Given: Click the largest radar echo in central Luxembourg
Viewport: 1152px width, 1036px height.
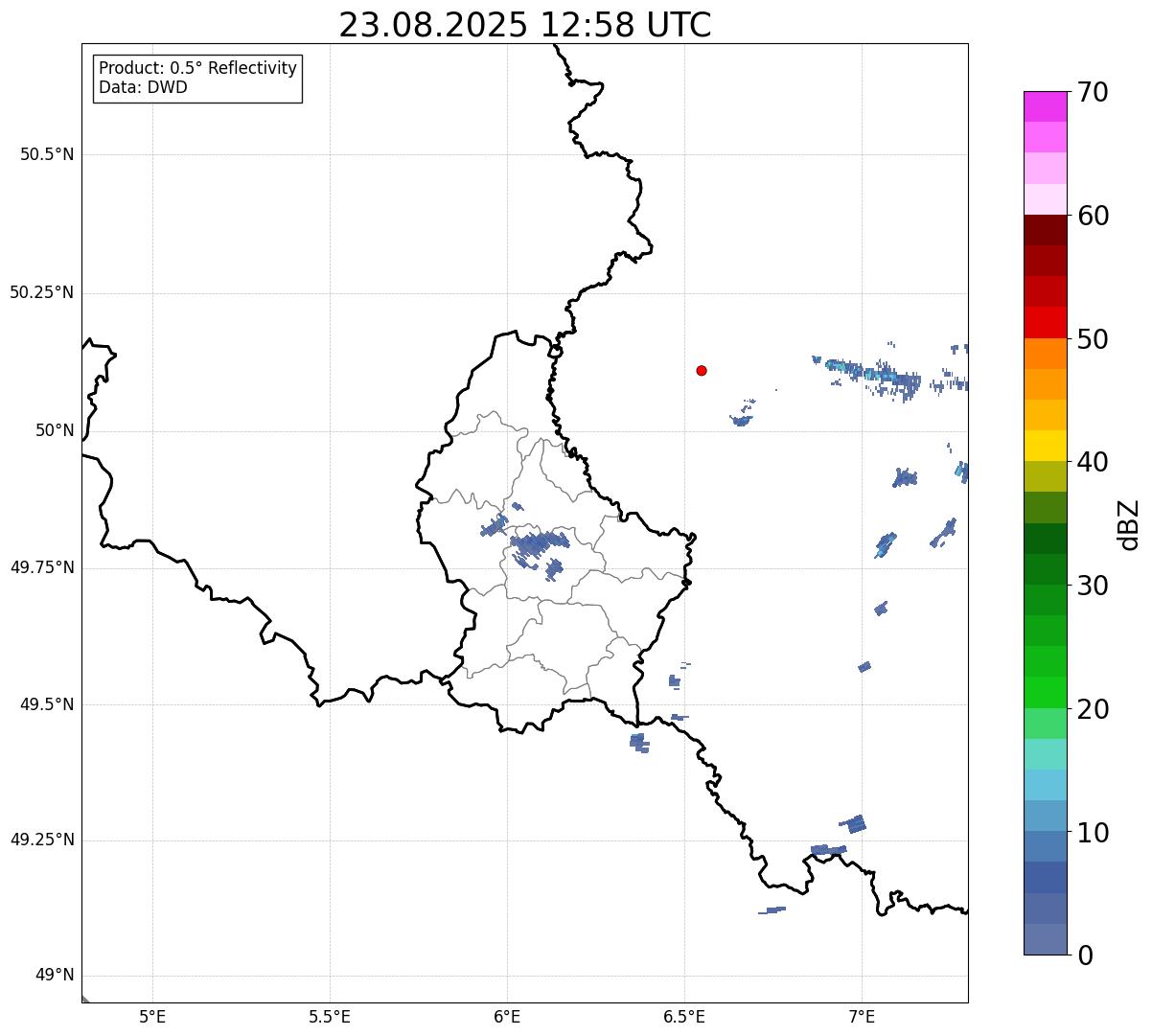Looking at the screenshot, I should click(x=539, y=544).
